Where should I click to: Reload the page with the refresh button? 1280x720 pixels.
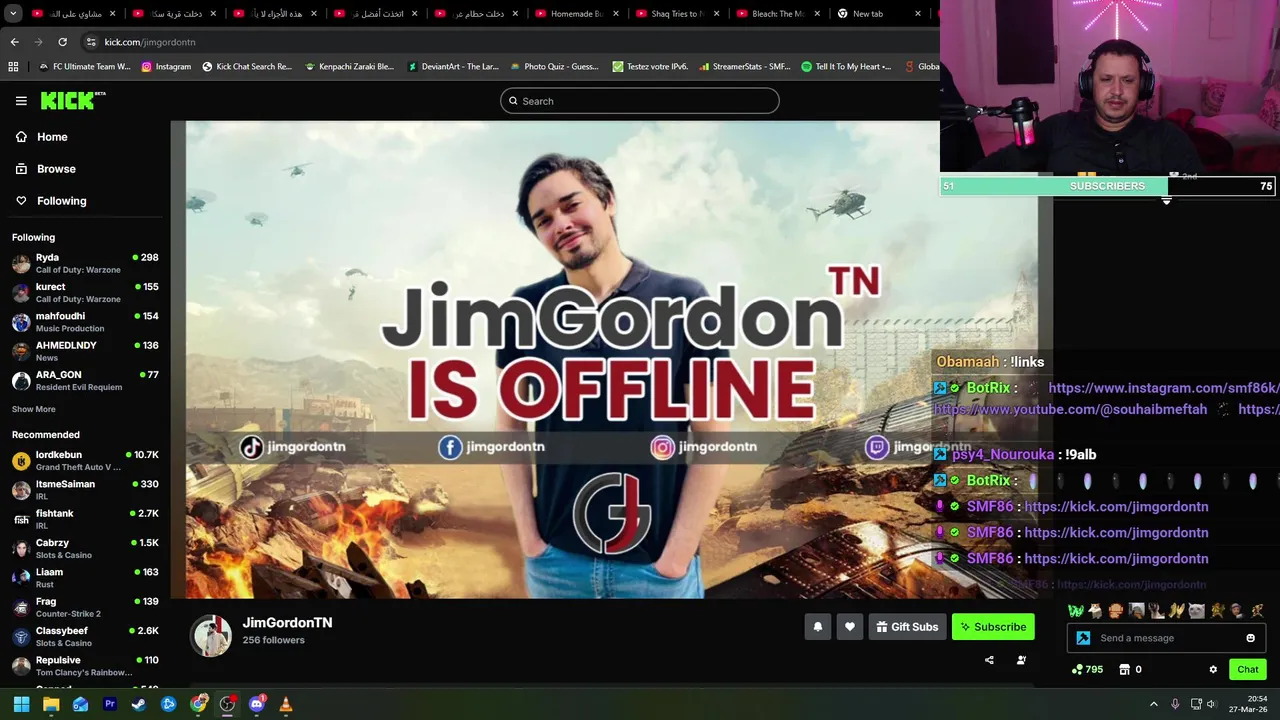[x=62, y=42]
